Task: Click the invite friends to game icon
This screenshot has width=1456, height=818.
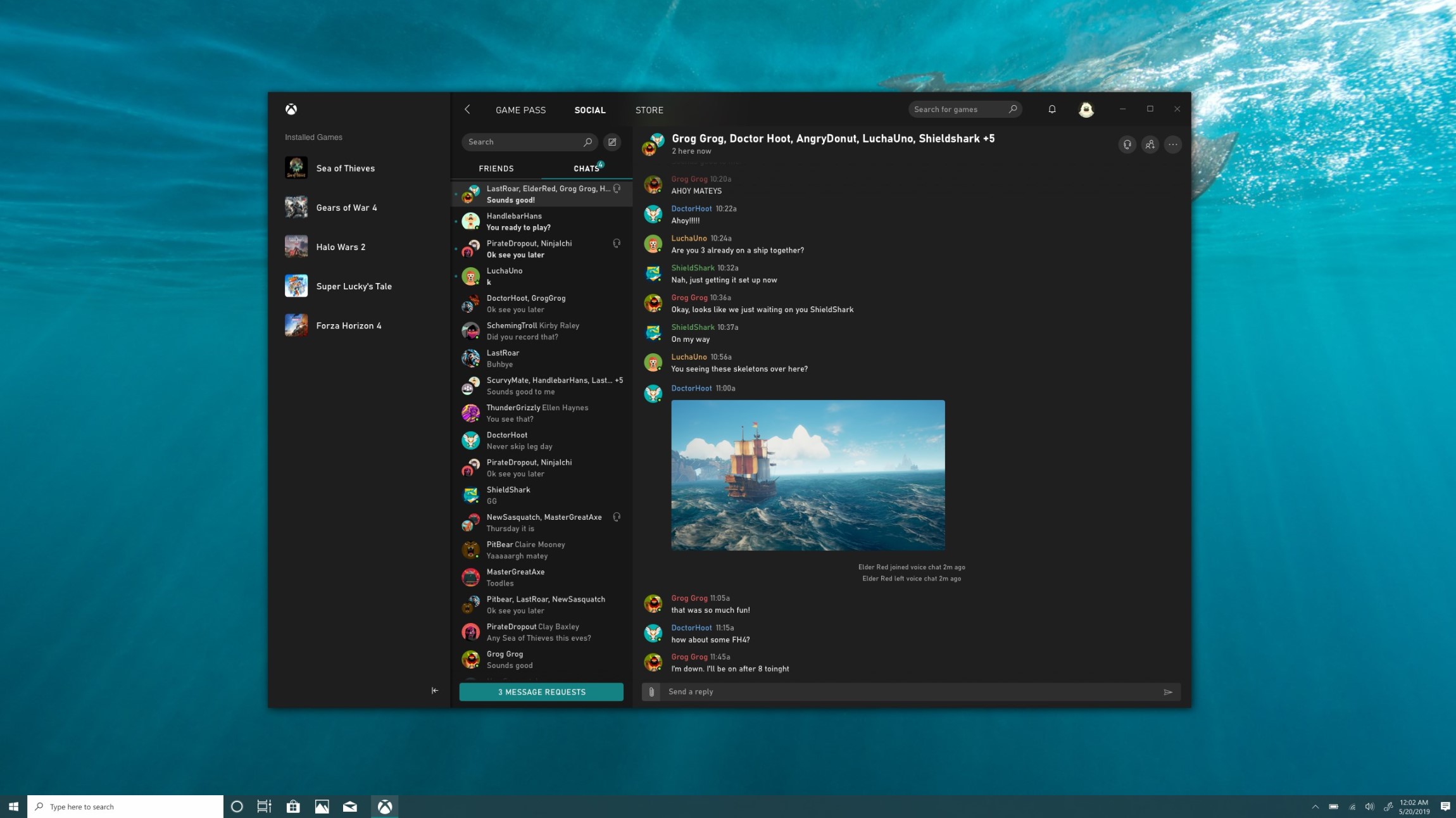Action: pos(1150,145)
